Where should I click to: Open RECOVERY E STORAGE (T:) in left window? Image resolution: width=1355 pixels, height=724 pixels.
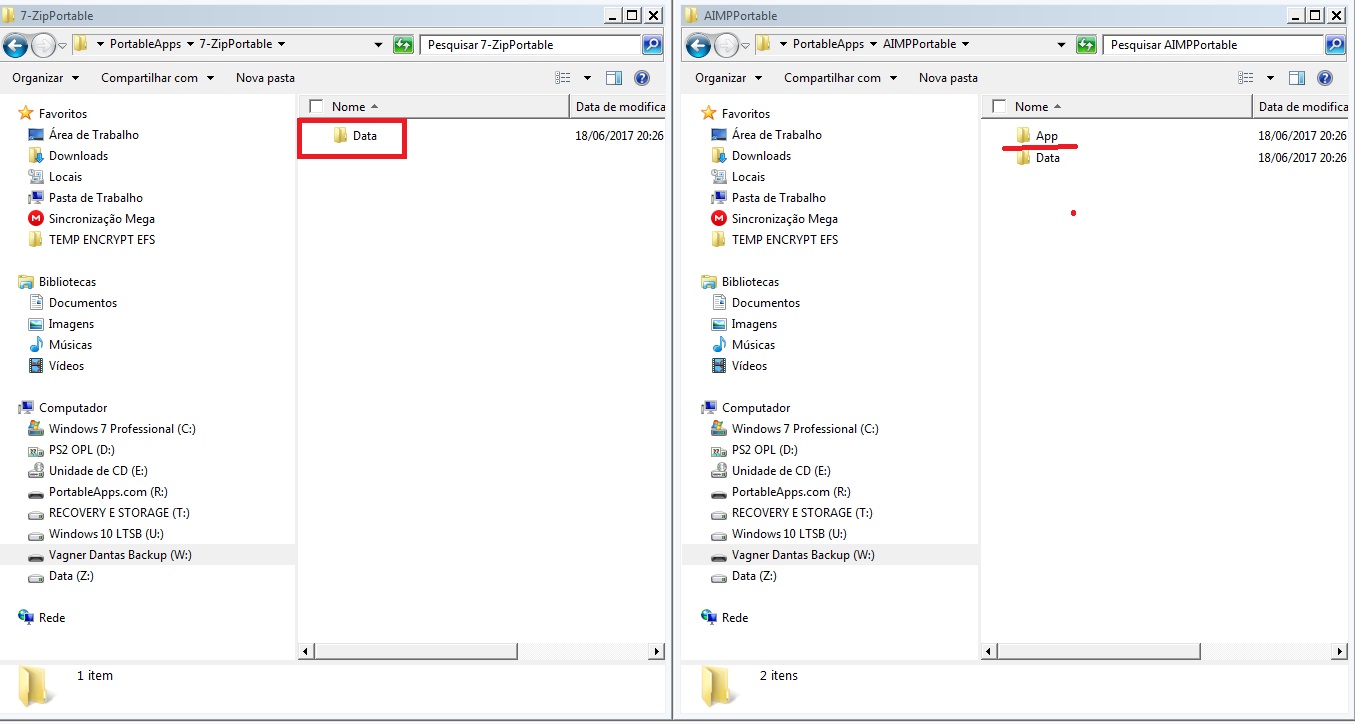[108, 513]
